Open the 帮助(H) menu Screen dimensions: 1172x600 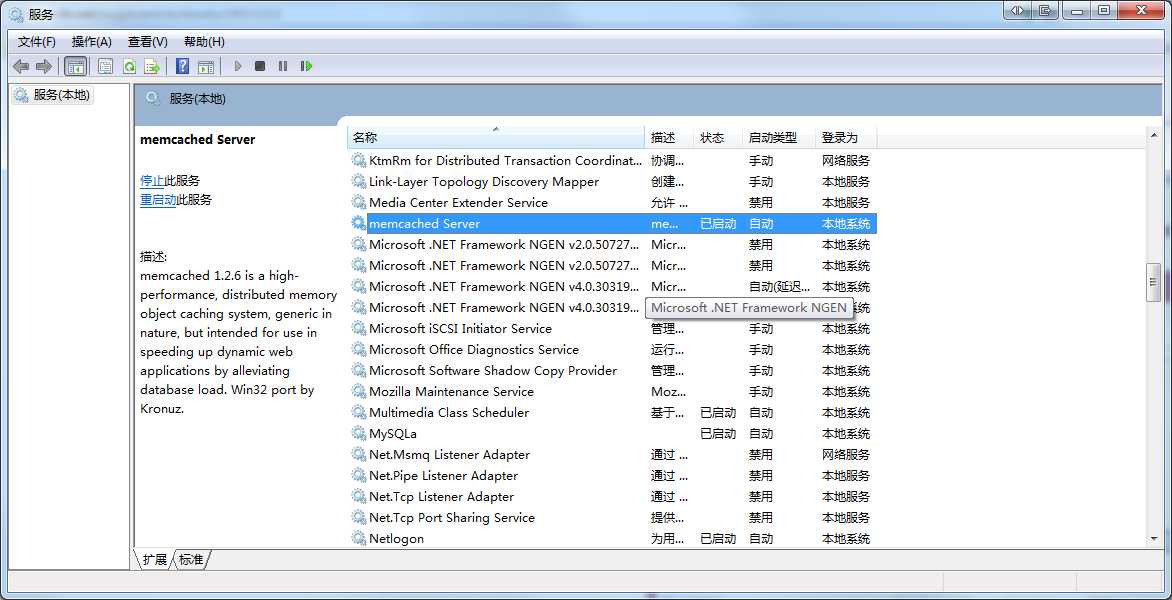click(204, 42)
